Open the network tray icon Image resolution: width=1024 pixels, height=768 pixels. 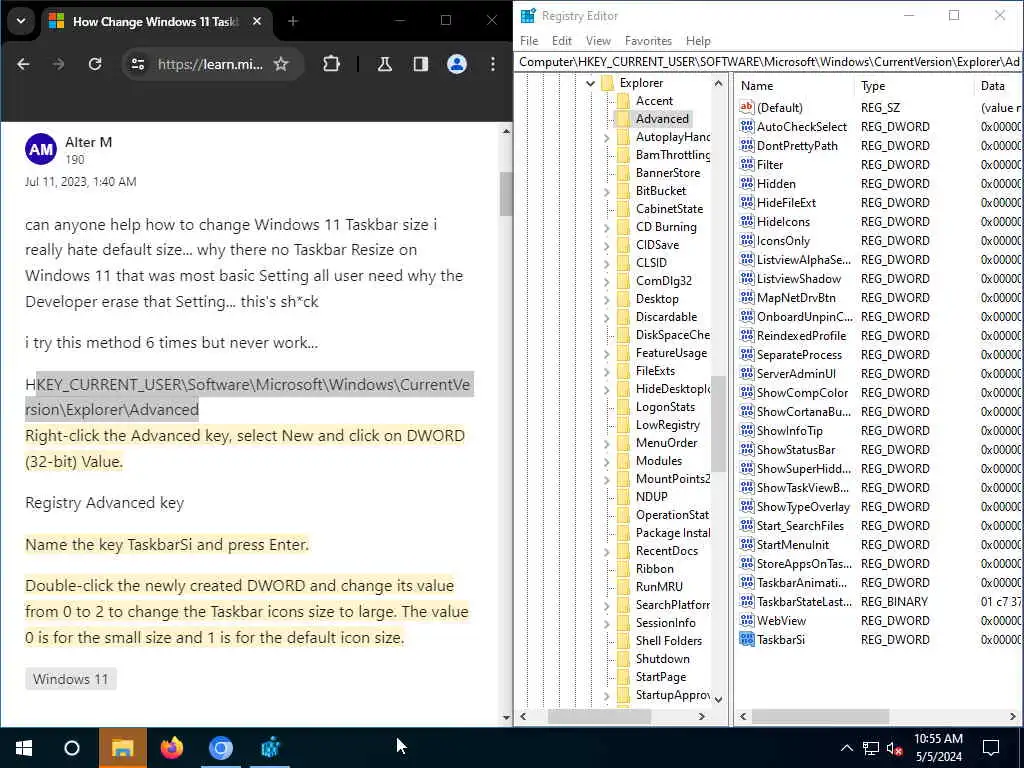(x=871, y=748)
